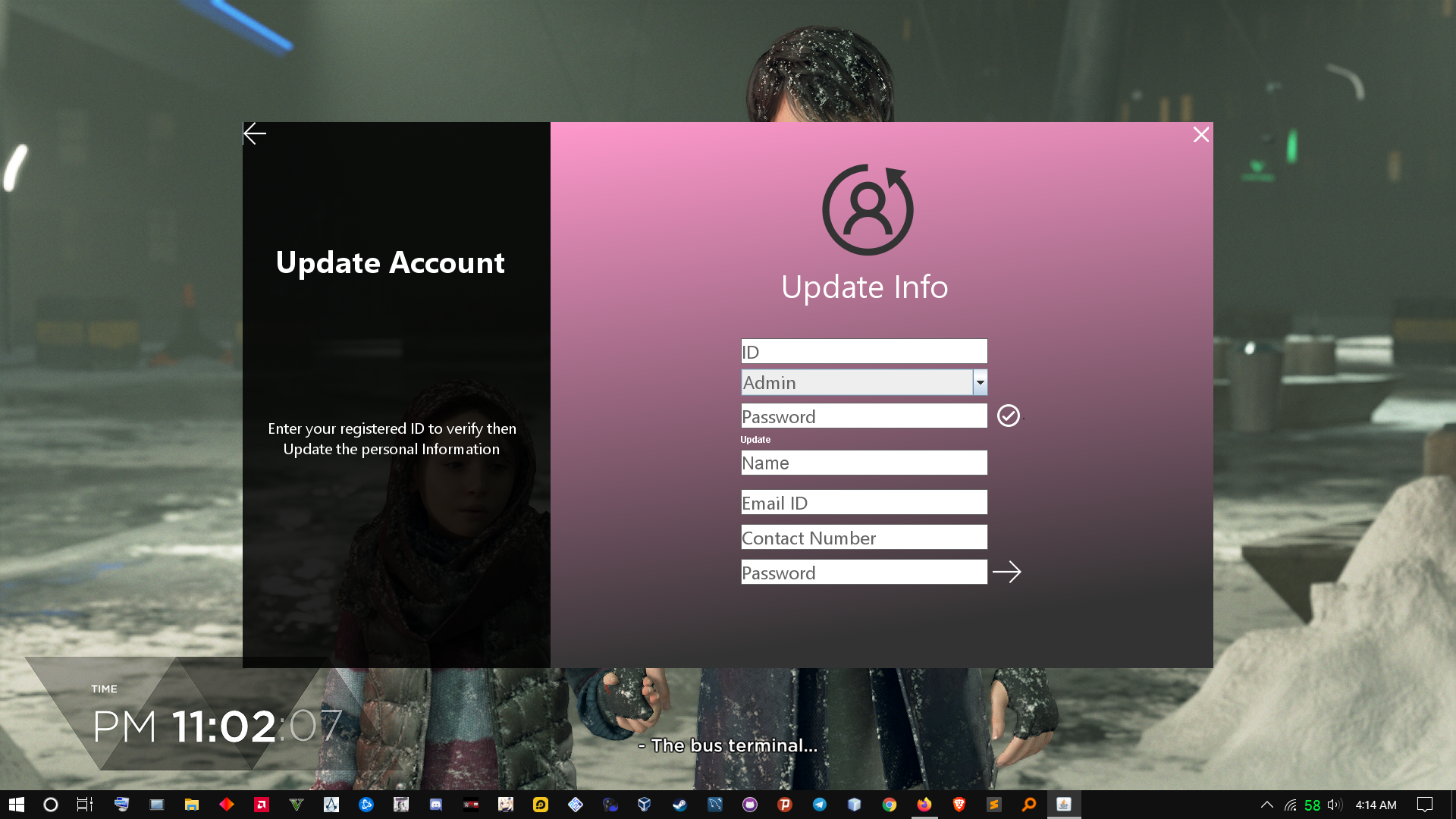Viewport: 1456px width, 819px height.
Task: Close the Update Info window
Action: [x=1200, y=135]
